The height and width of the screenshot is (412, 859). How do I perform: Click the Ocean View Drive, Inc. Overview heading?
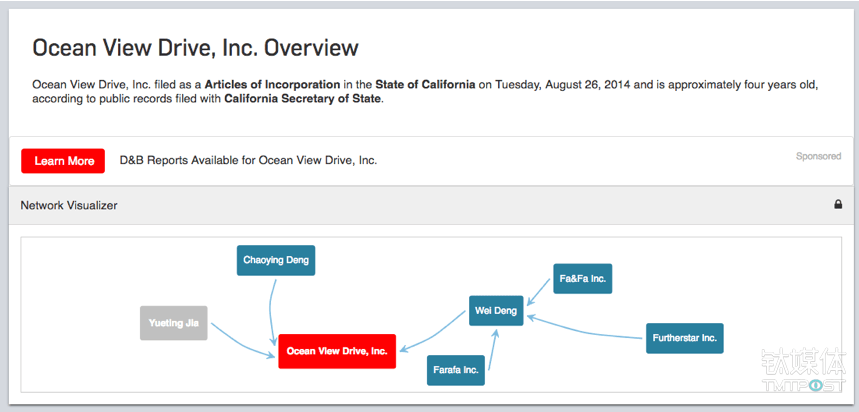(195, 47)
